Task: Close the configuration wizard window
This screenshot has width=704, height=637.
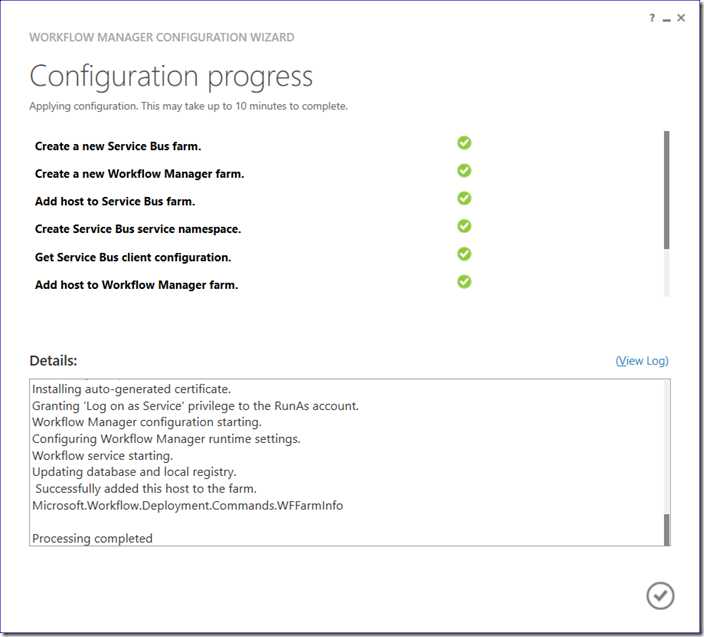Action: [681, 18]
